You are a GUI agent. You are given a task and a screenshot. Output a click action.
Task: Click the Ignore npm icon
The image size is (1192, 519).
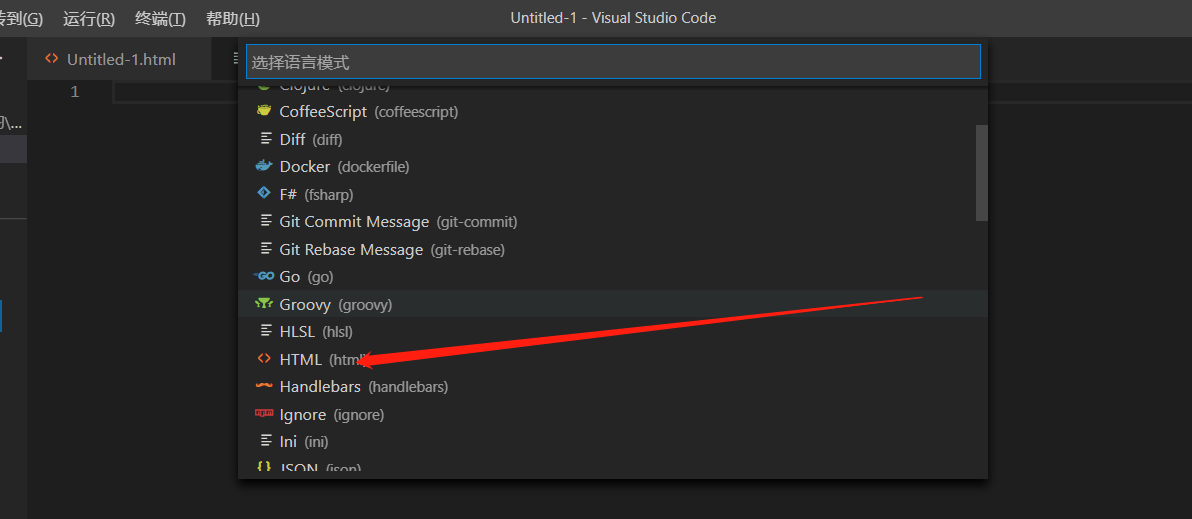click(x=264, y=414)
